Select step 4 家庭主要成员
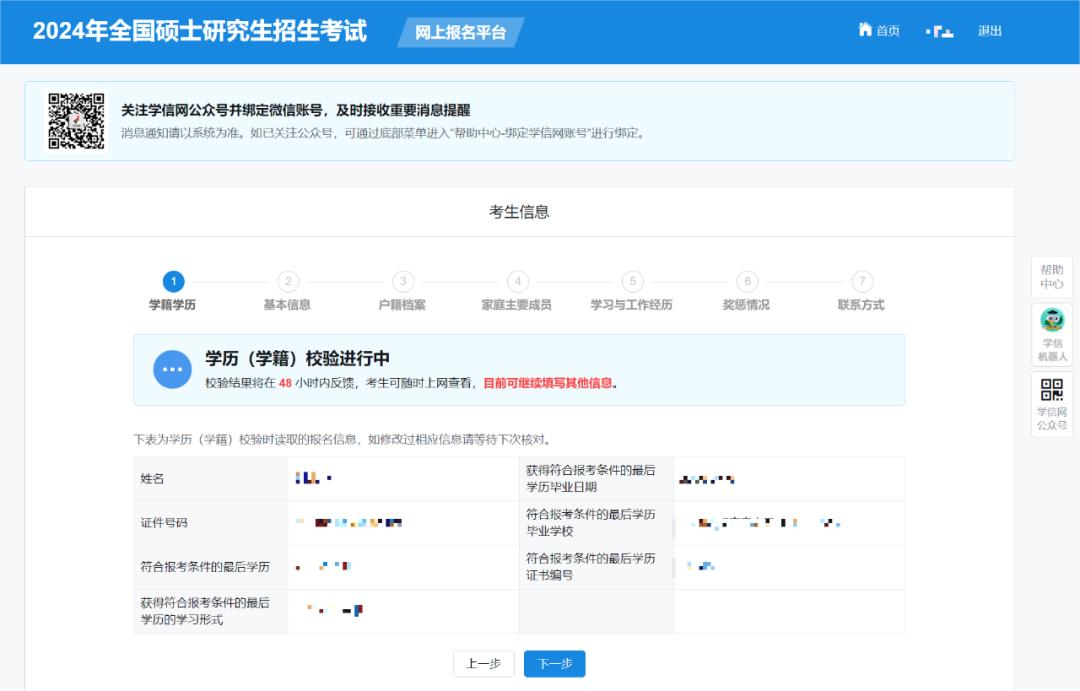 click(x=517, y=282)
